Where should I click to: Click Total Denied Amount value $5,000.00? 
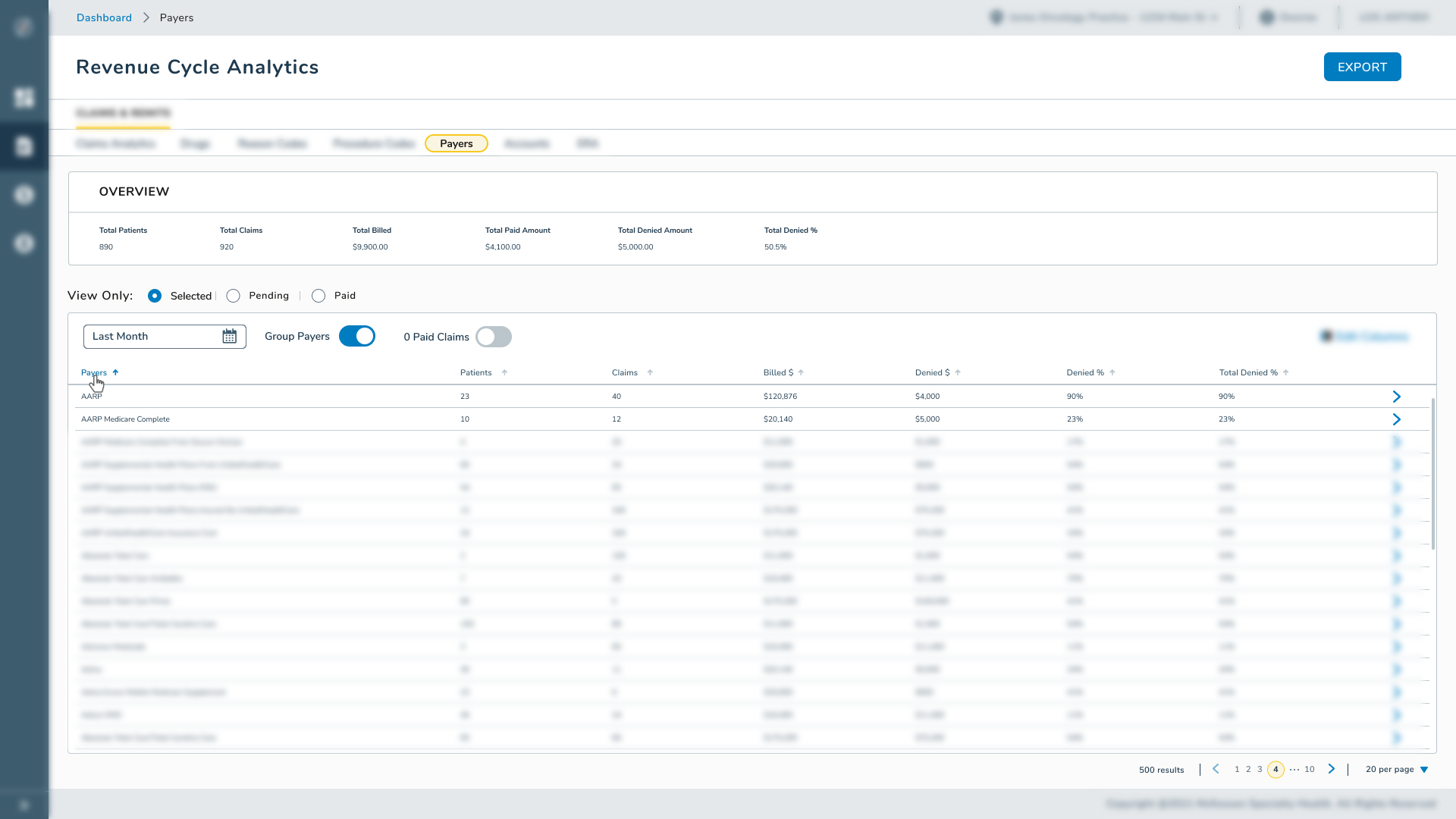[x=635, y=247]
